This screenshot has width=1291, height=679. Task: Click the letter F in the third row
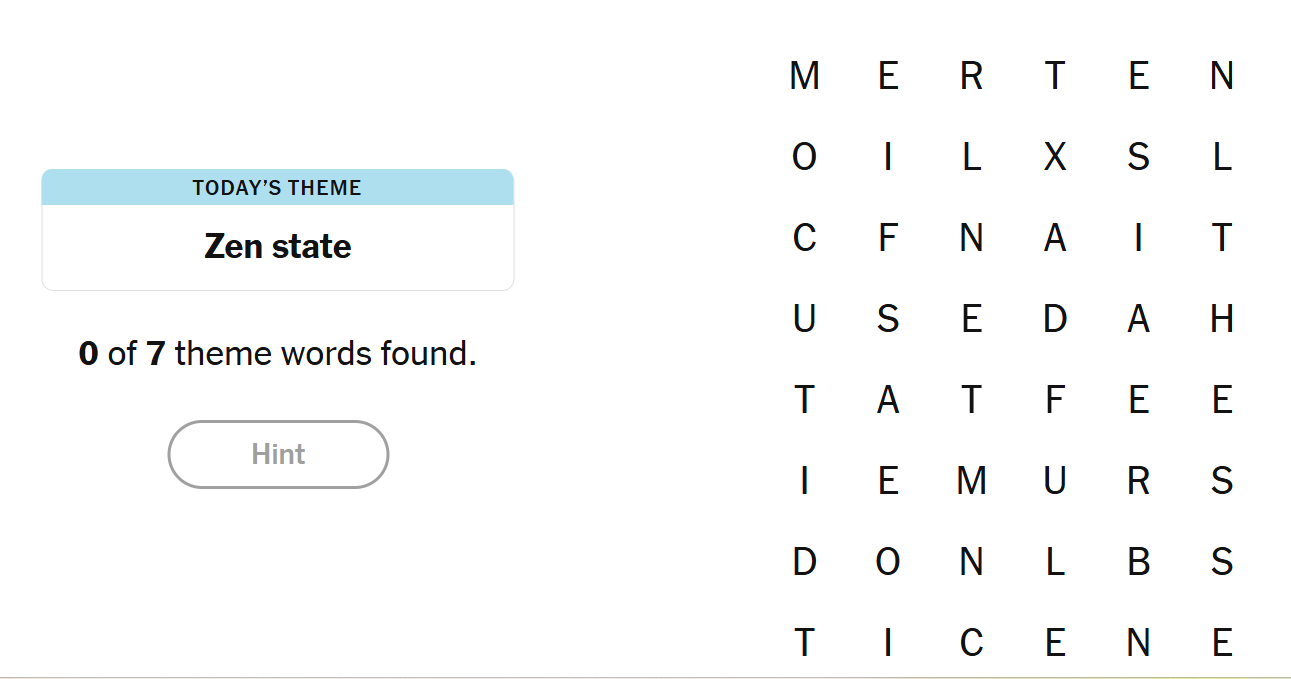(887, 237)
